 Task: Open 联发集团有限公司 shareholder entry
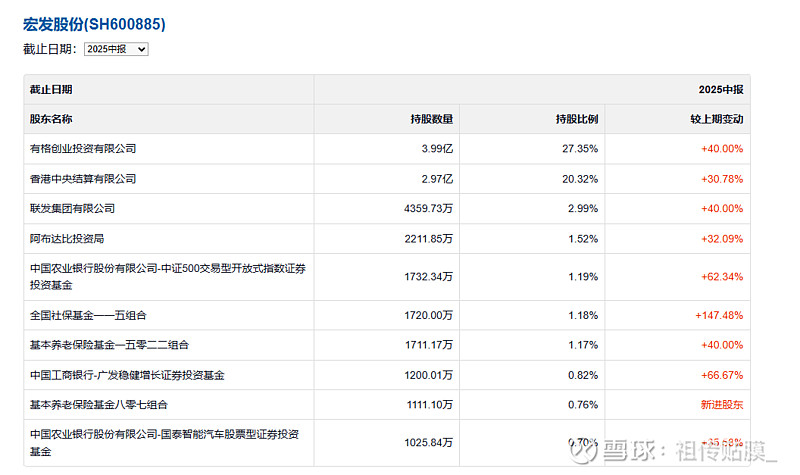pos(73,209)
